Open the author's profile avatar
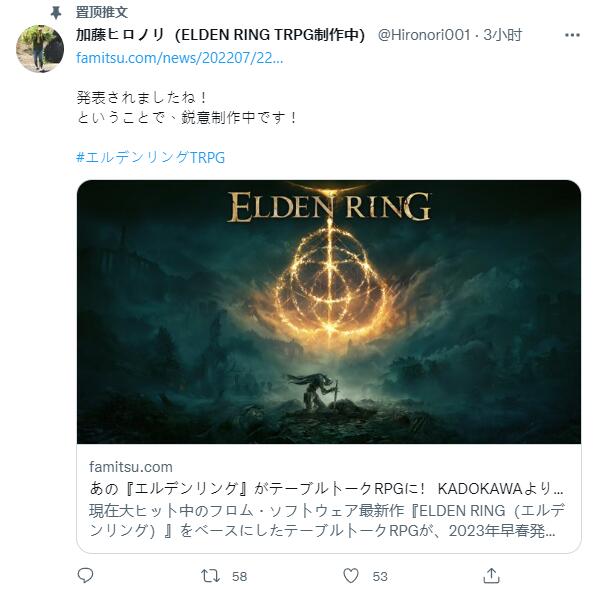The width and height of the screenshot is (596, 590). click(x=40, y=49)
